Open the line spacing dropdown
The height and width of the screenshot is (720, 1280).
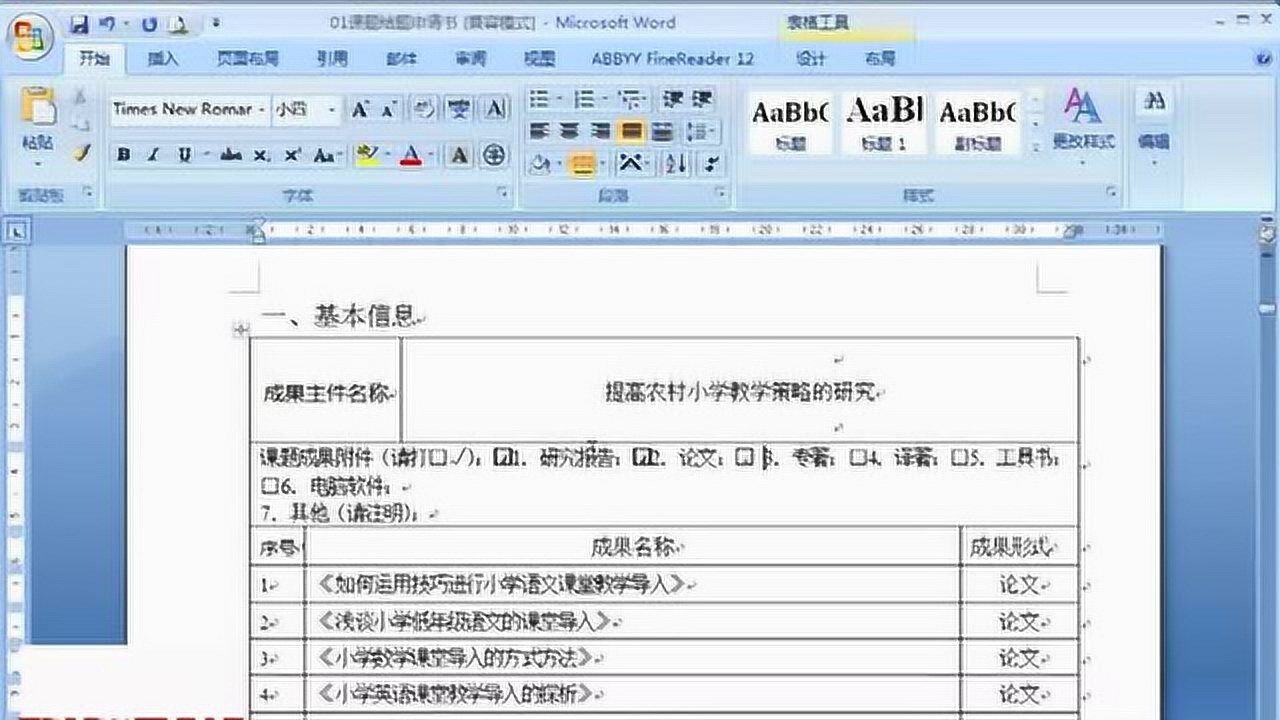coord(697,132)
